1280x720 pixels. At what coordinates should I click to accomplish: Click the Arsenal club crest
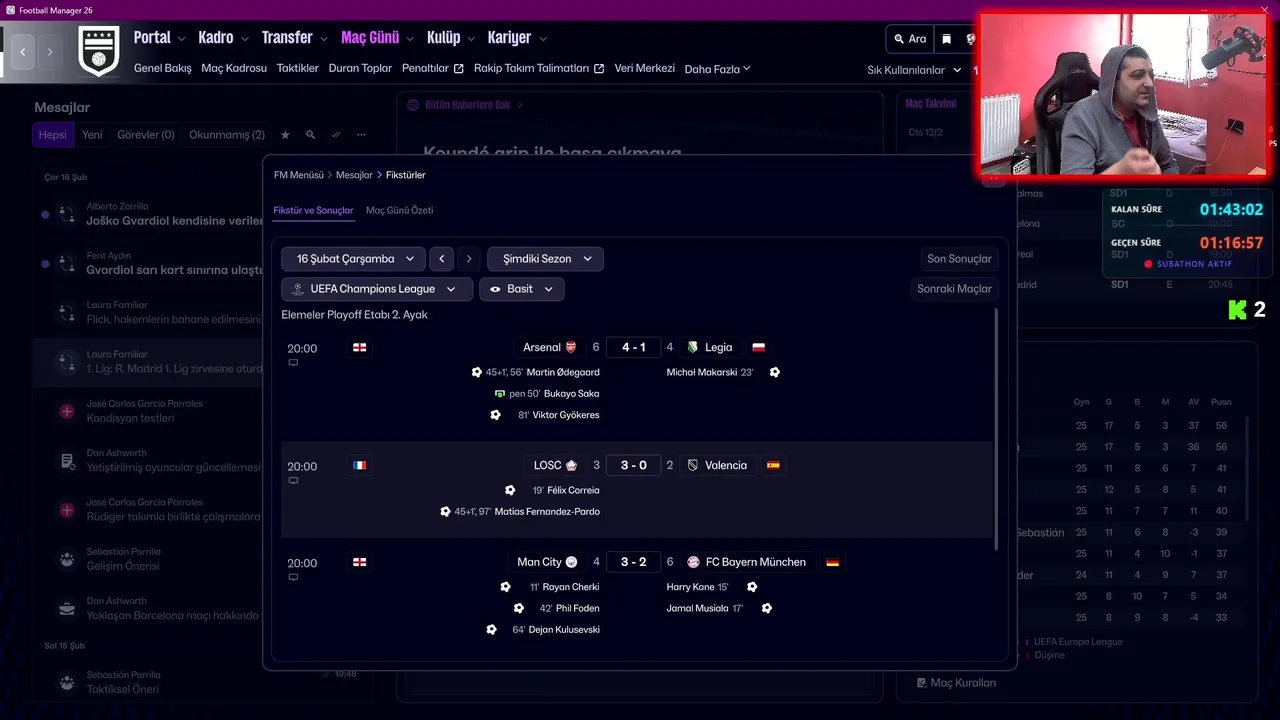[571, 347]
